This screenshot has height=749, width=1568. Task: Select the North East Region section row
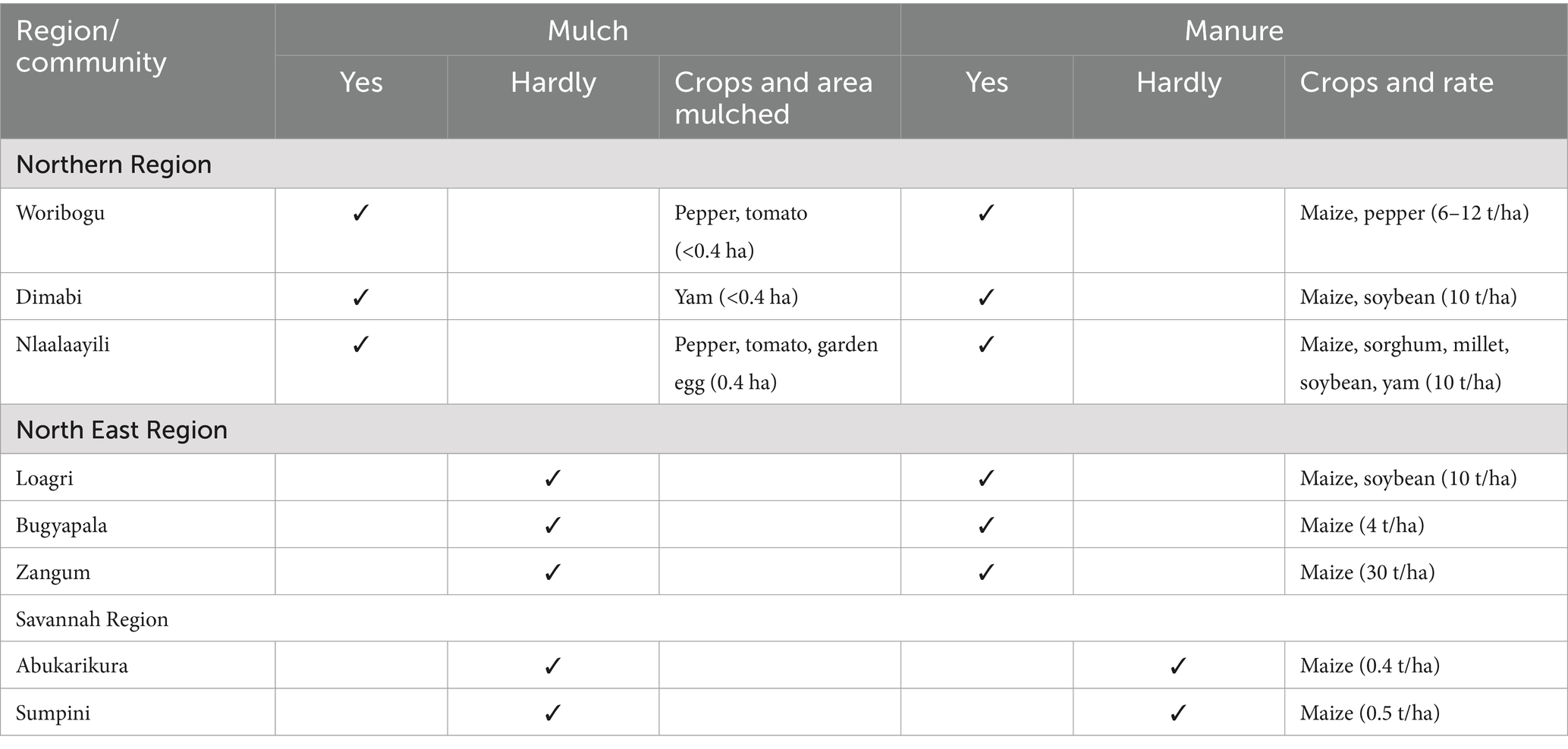tap(121, 430)
